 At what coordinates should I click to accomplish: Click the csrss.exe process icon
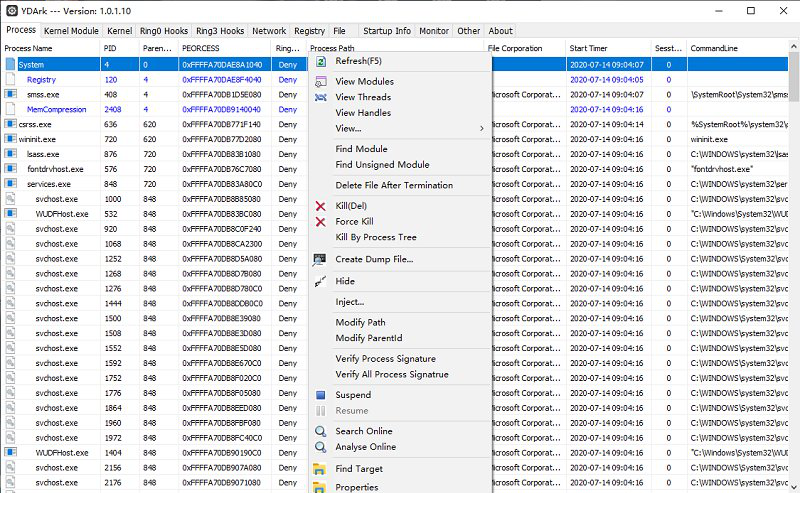pos(10,123)
